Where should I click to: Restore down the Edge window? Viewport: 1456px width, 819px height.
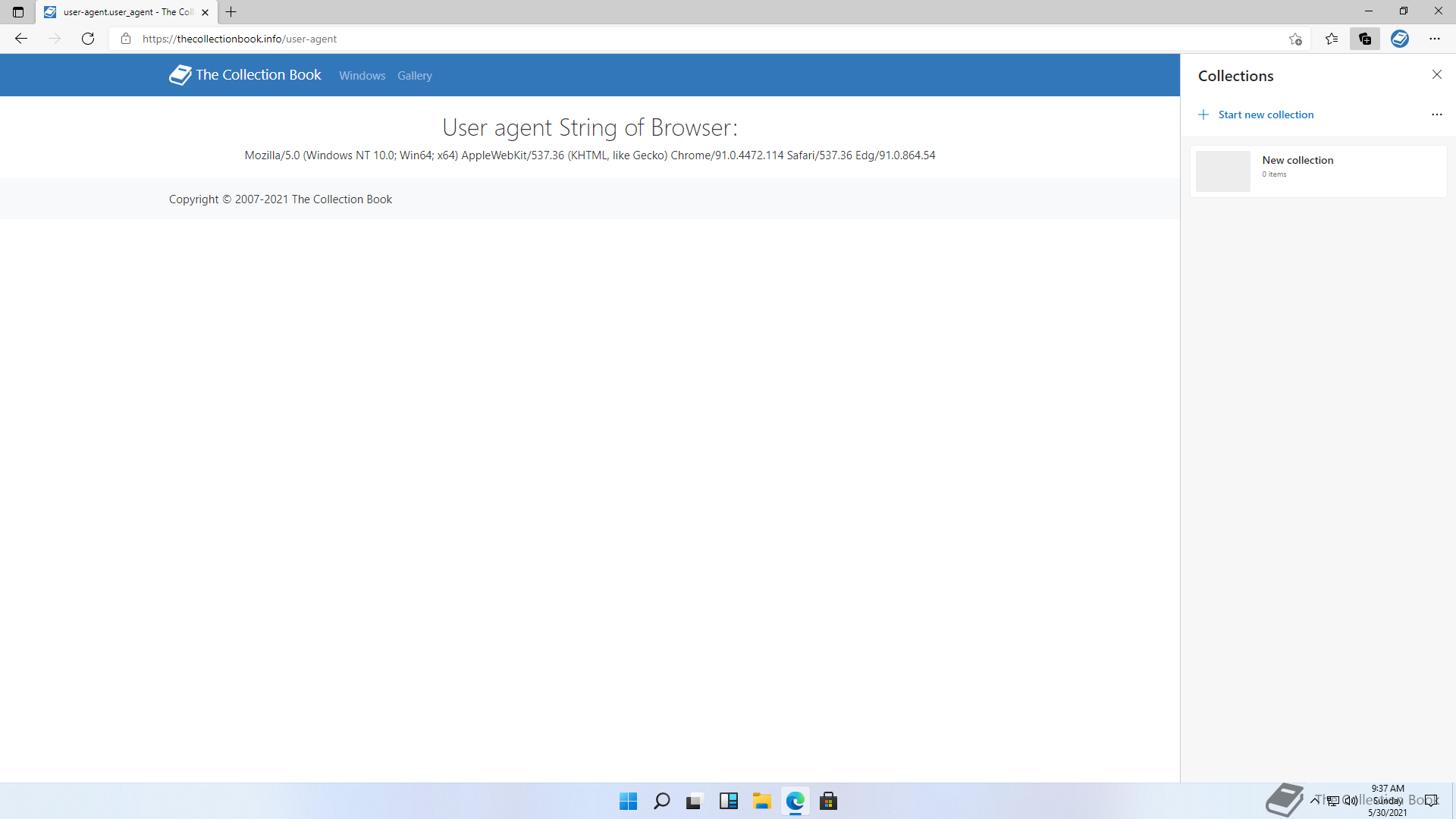(1404, 11)
